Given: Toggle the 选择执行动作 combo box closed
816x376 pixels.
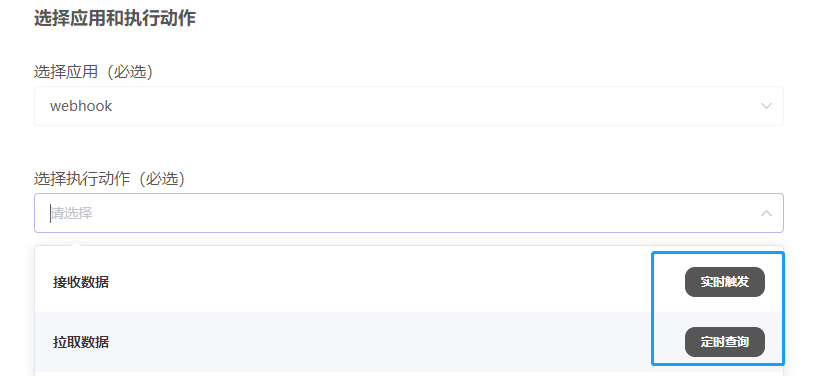Looking at the screenshot, I should coord(766,213).
